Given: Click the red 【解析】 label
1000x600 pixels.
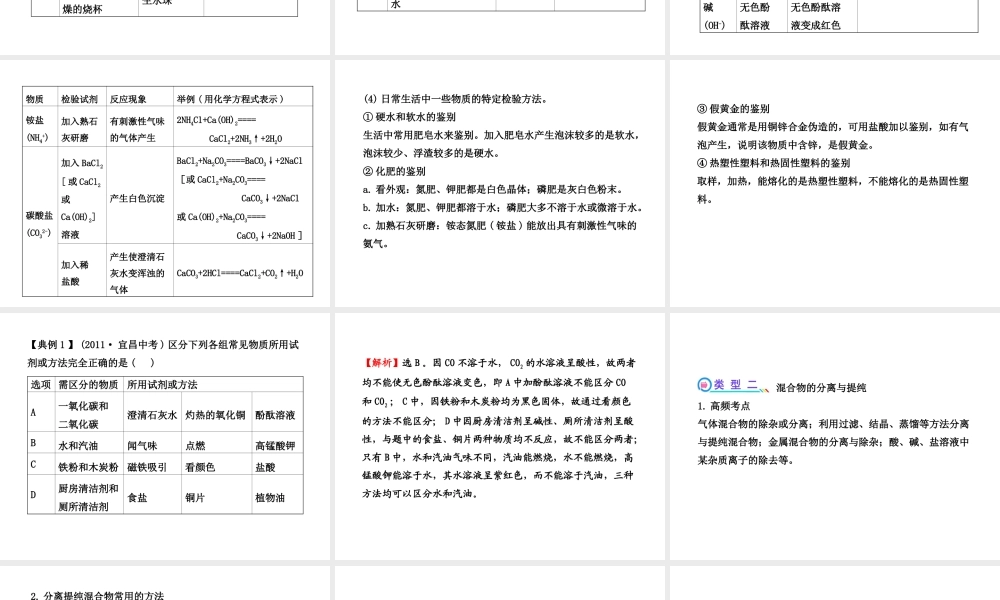Looking at the screenshot, I should (382, 362).
